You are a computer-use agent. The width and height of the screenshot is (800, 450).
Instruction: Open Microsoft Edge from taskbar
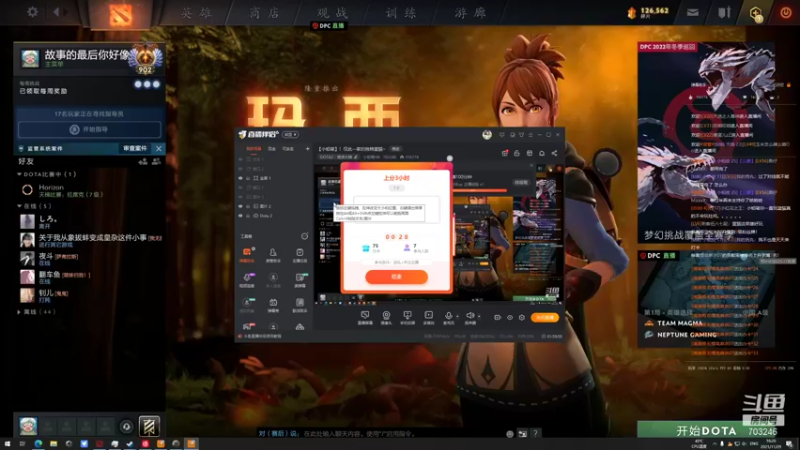tap(38, 444)
